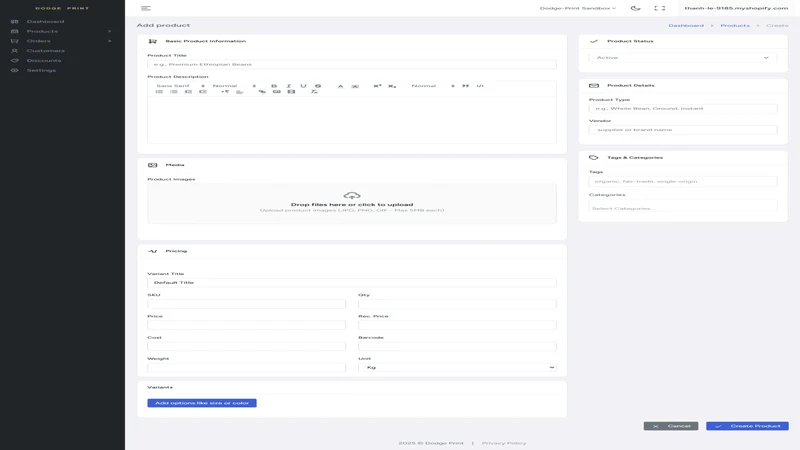Focus the Product Title field
The image size is (800, 450).
pyautogui.click(x=352, y=64)
